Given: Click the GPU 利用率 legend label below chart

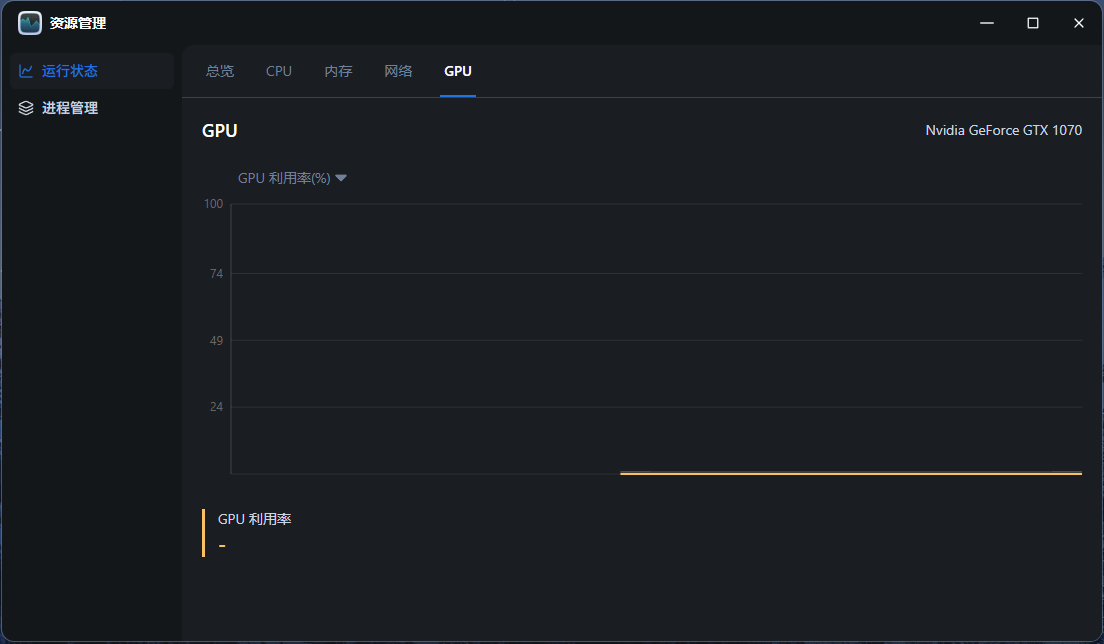Looking at the screenshot, I should 254,519.
